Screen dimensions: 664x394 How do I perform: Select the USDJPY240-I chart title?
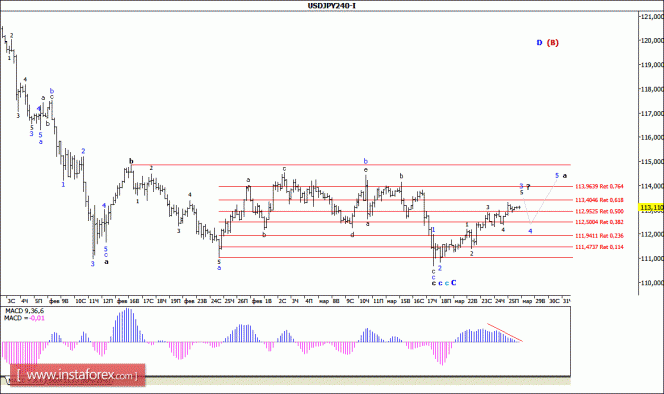[332, 6]
